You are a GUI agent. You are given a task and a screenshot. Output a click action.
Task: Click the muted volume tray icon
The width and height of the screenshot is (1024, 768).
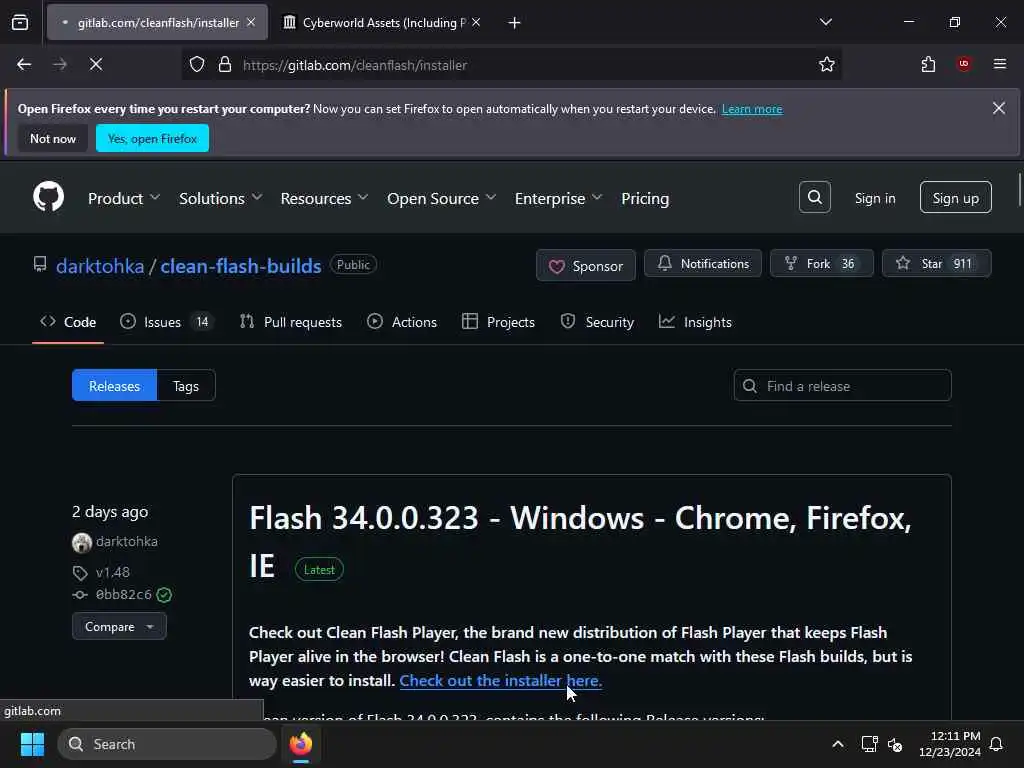coord(895,744)
